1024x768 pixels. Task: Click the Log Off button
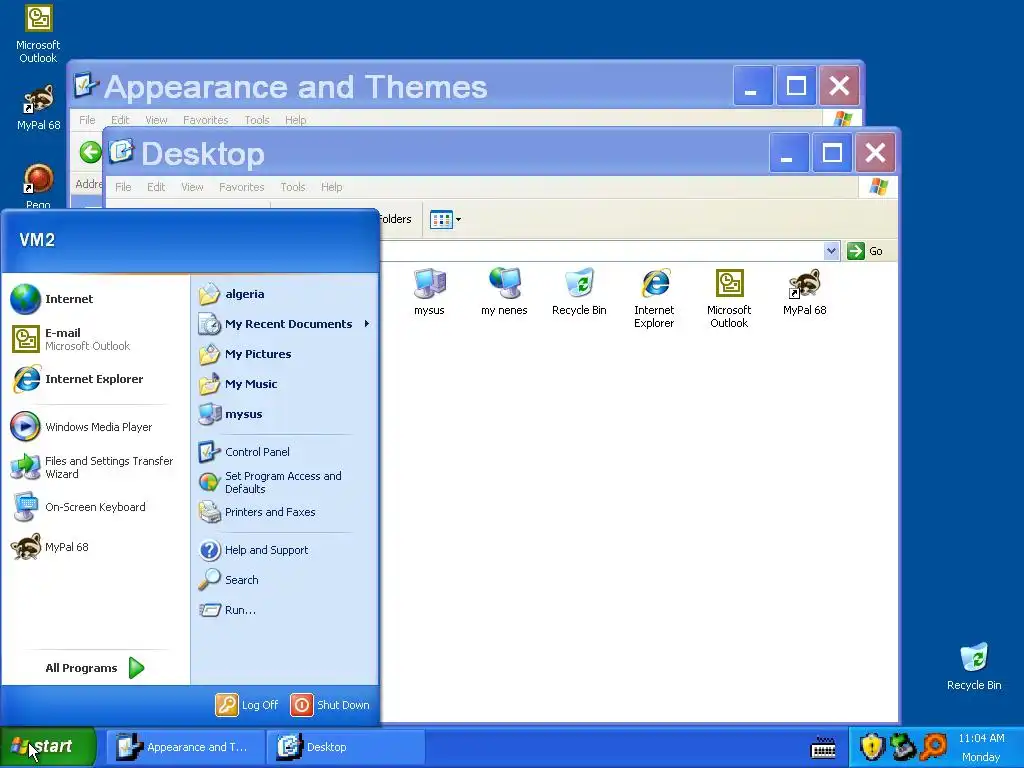(247, 705)
